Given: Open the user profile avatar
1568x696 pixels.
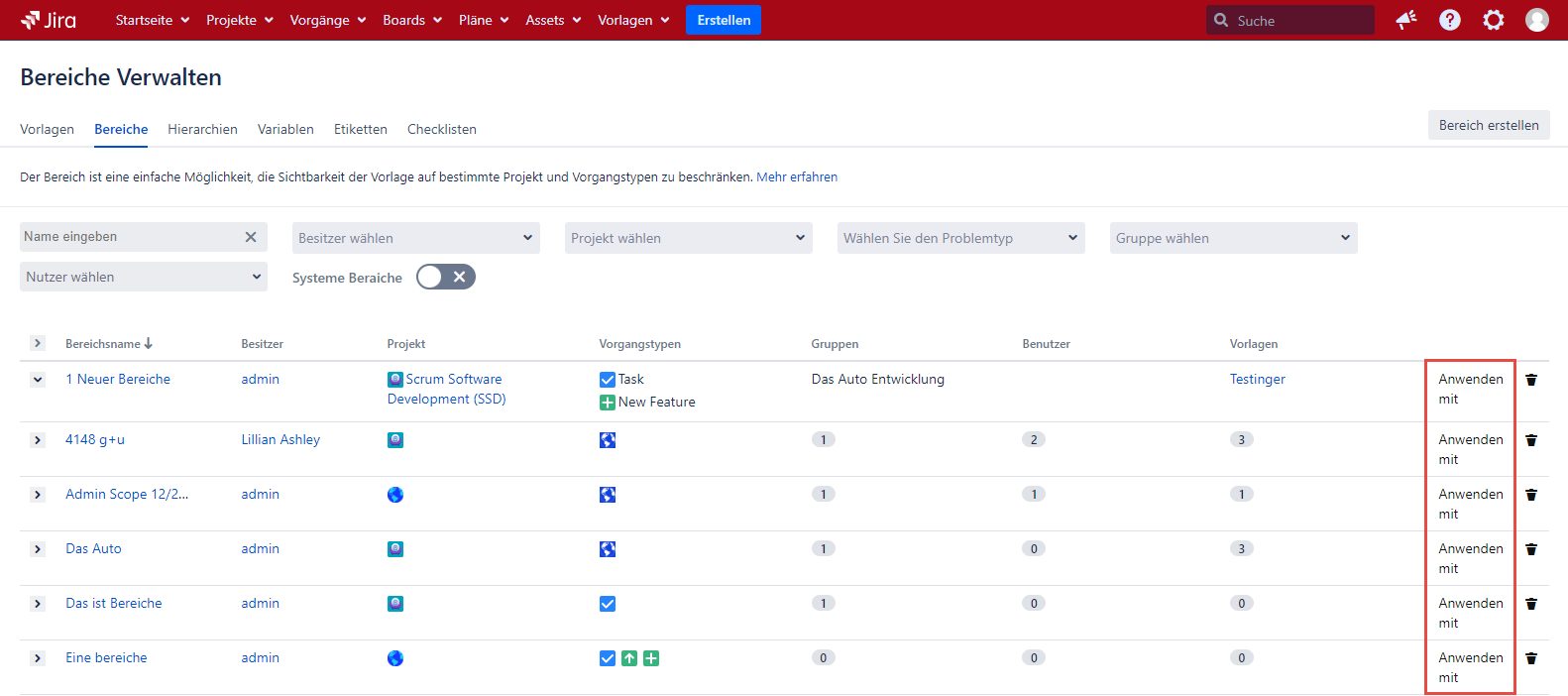Looking at the screenshot, I should [1536, 20].
